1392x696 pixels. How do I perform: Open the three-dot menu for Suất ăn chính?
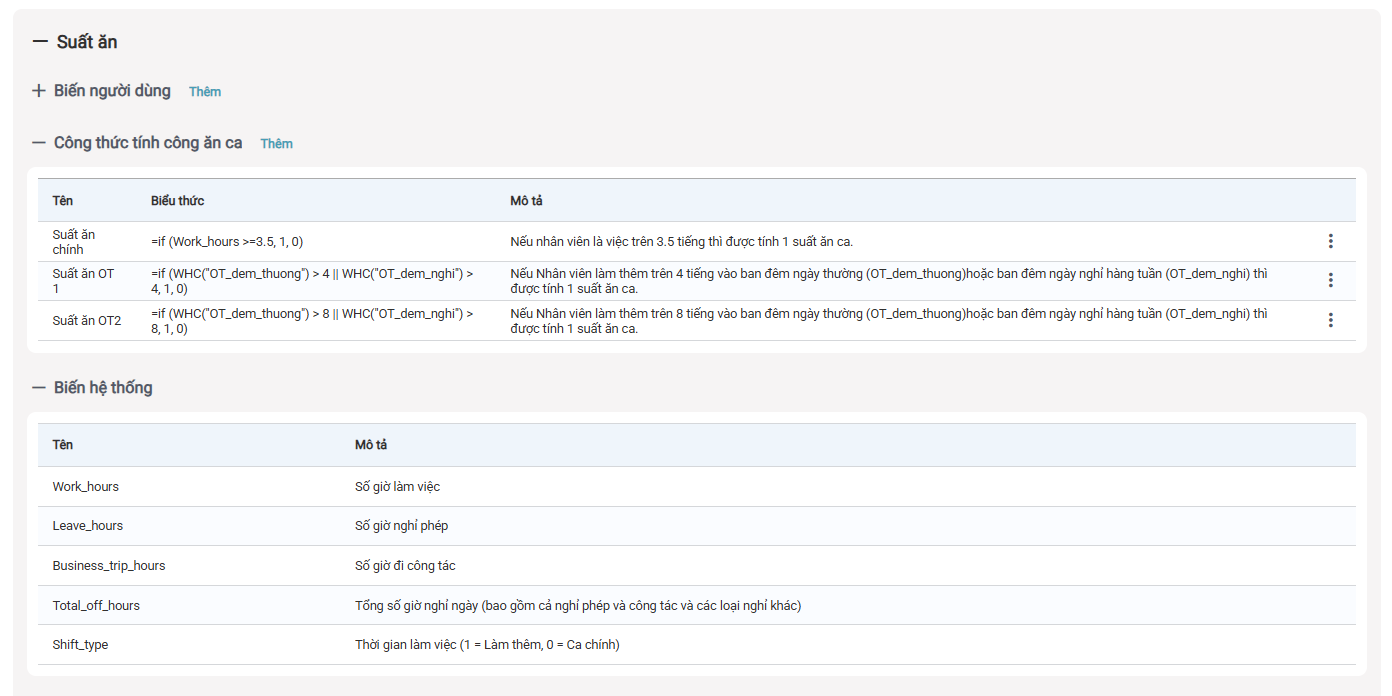click(x=1330, y=241)
